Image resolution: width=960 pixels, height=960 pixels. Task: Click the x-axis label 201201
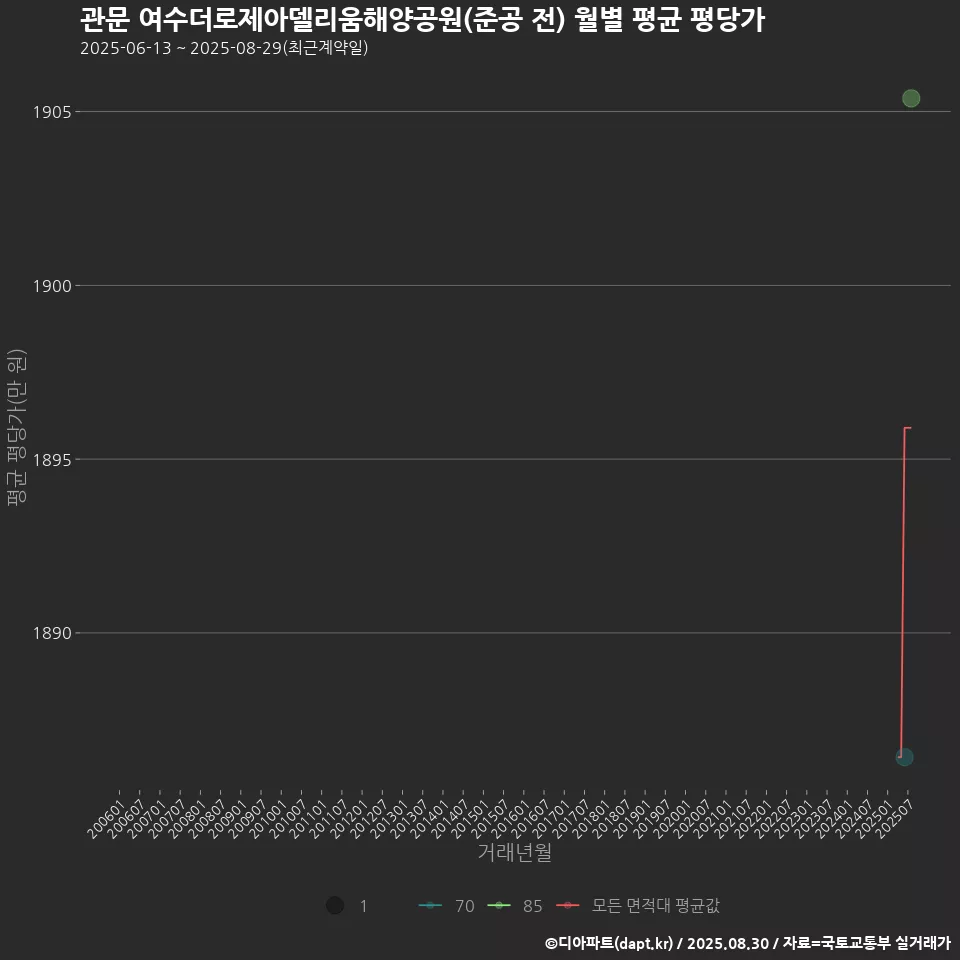point(349,819)
